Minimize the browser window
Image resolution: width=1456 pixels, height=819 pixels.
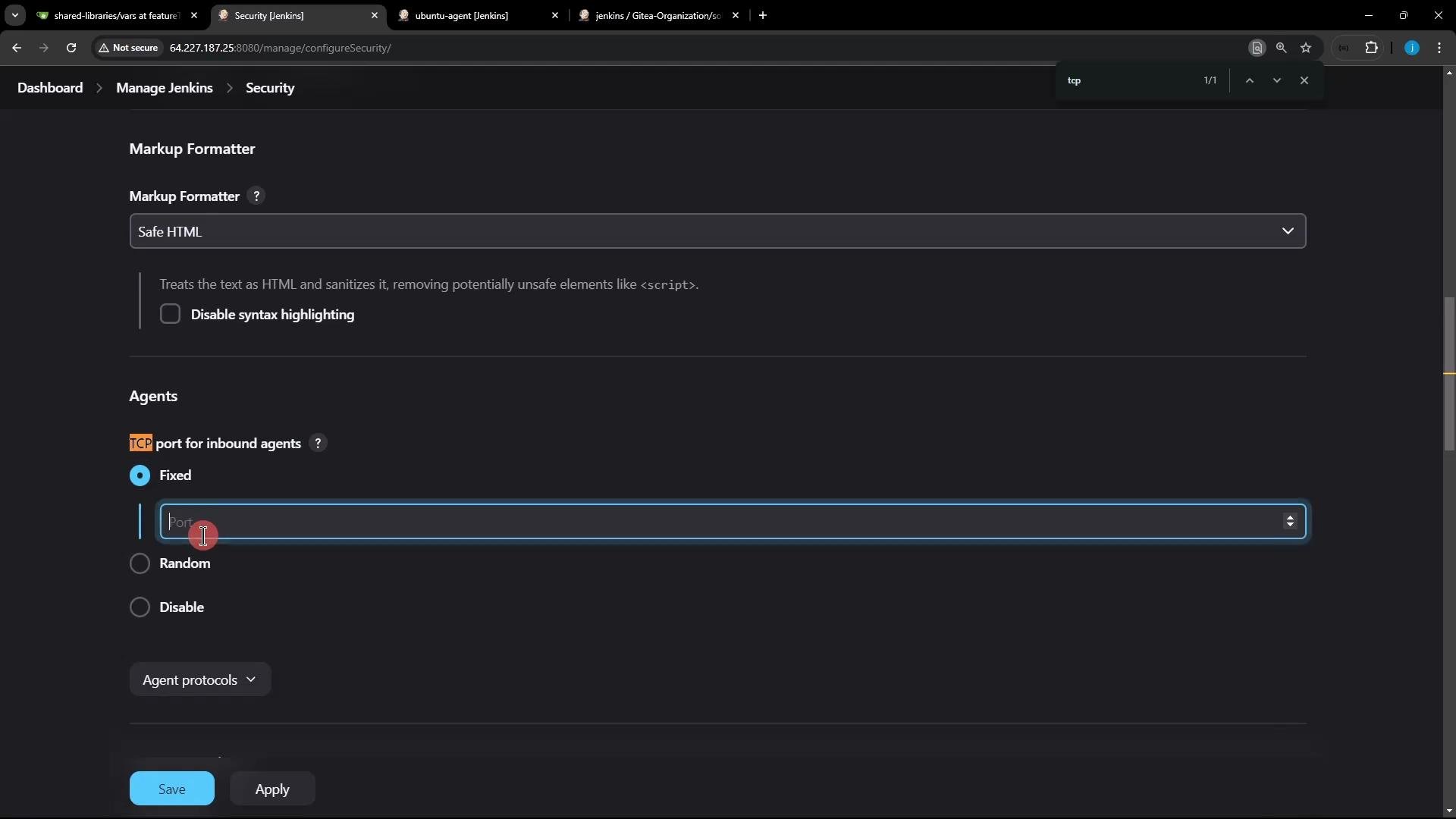pyautogui.click(x=1369, y=15)
